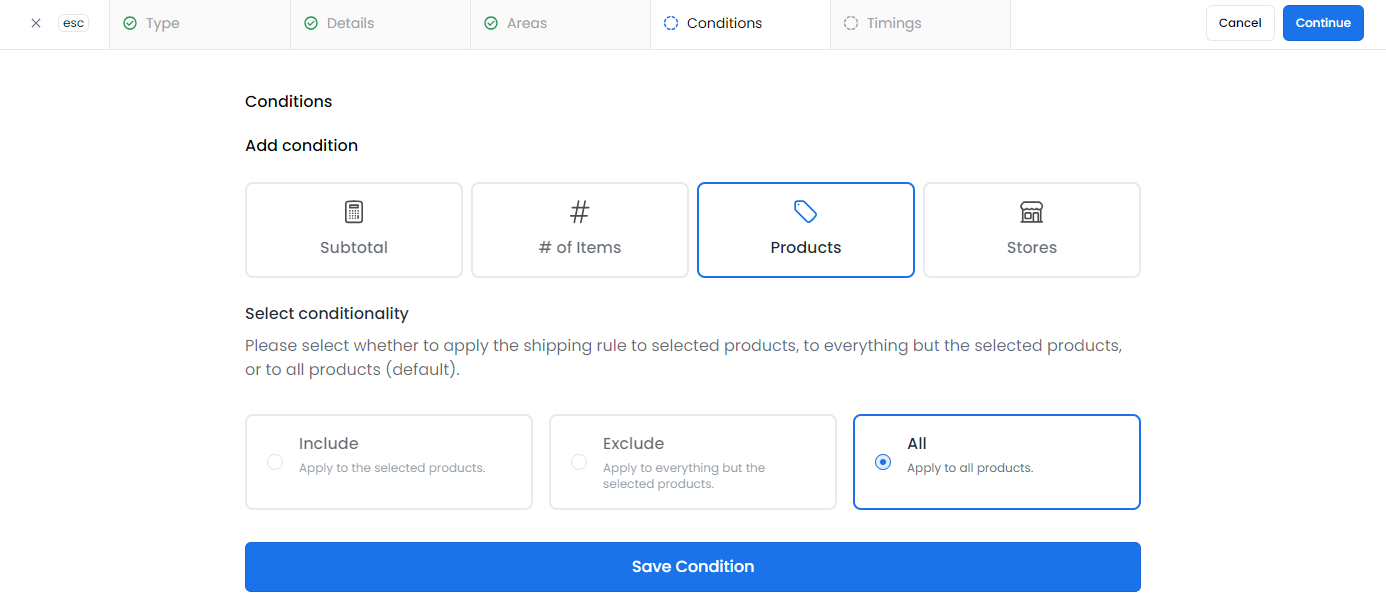
Task: Choose the All products radio option
Action: (x=883, y=462)
